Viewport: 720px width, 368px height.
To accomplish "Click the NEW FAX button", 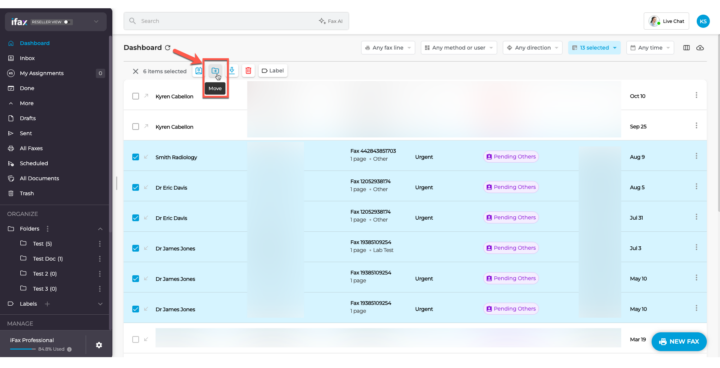I will (679, 342).
